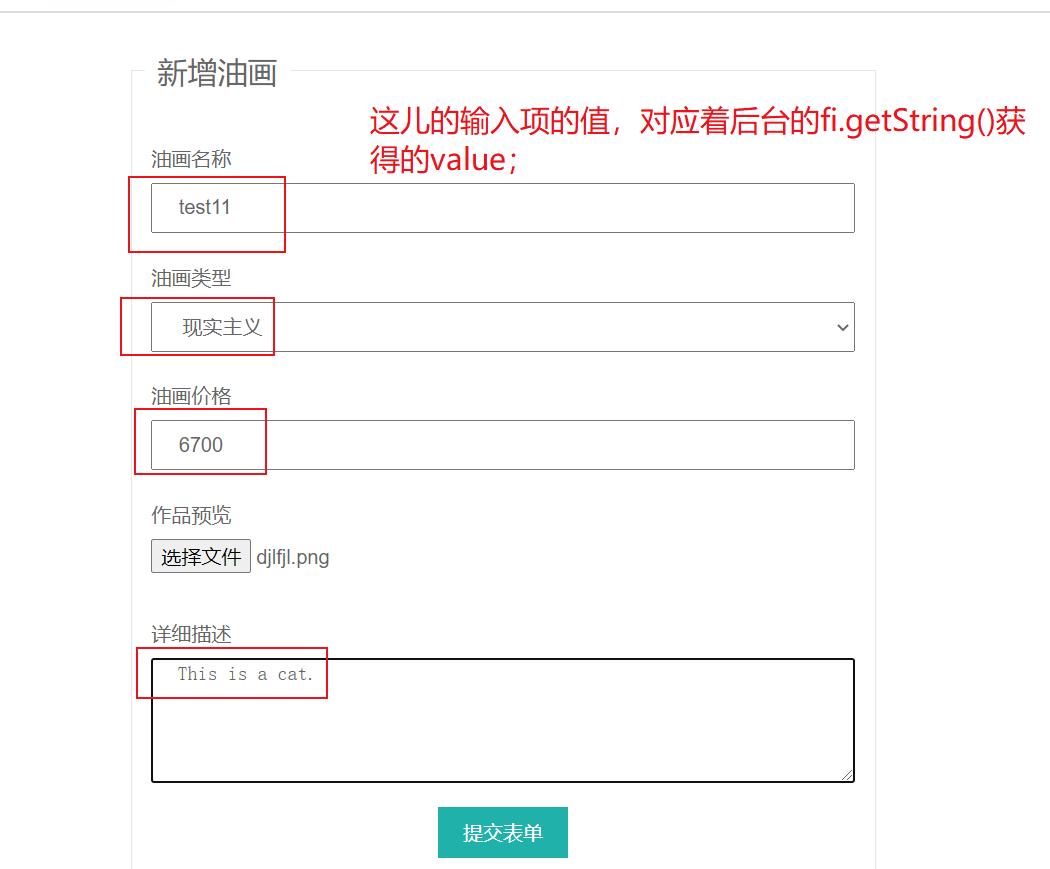Place cursor on the 6700 price value
Screen dimensions: 1050x869
coord(201,445)
